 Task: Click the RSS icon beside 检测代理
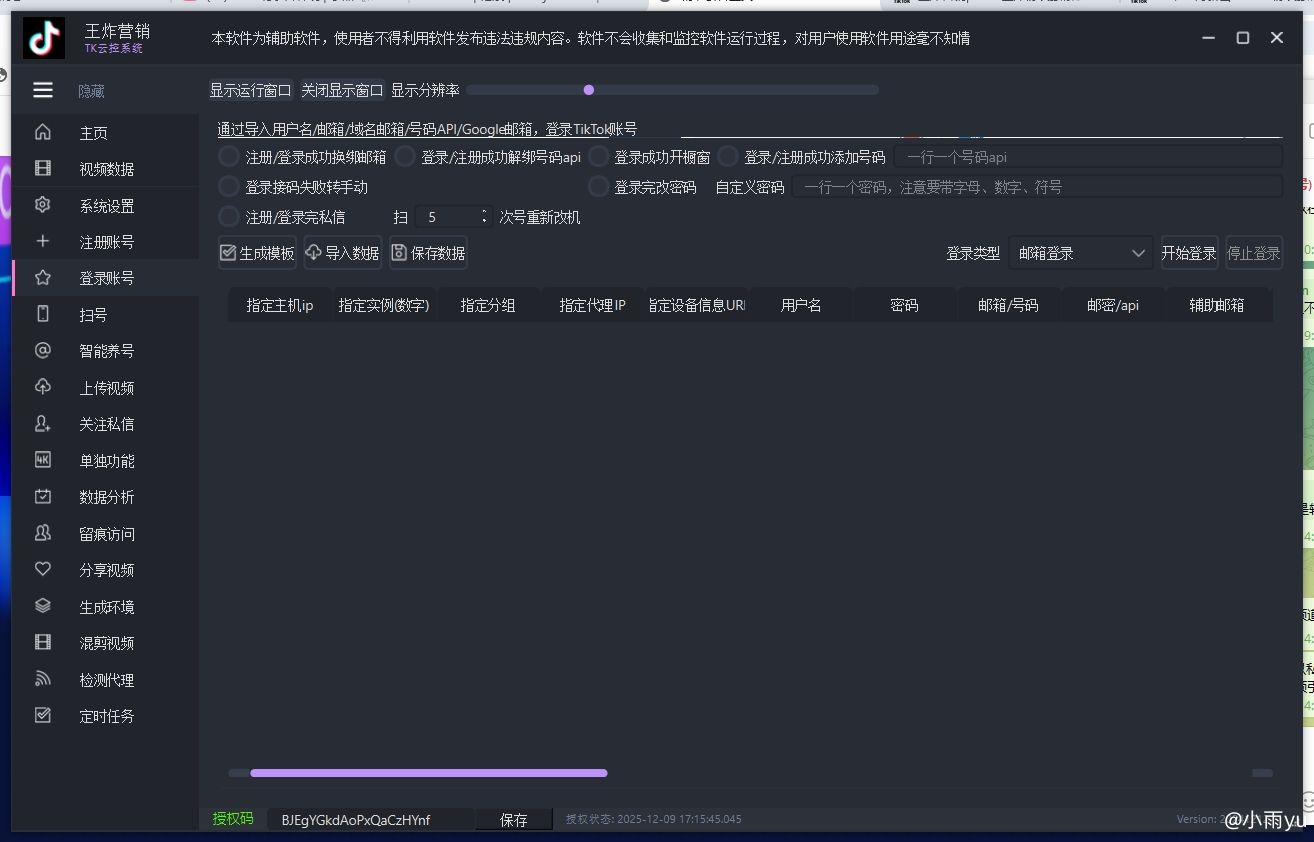pos(43,679)
